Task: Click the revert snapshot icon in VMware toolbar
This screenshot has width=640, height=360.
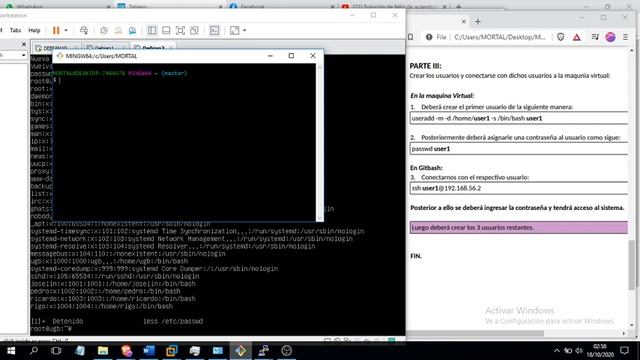Action: click(x=118, y=30)
